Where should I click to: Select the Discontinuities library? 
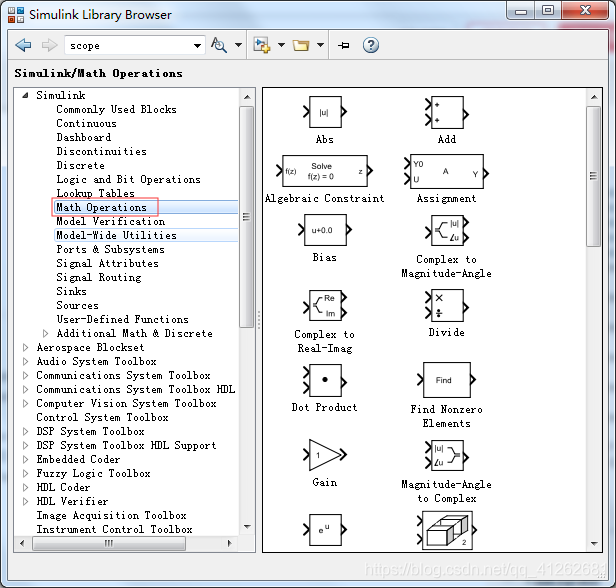pos(101,151)
